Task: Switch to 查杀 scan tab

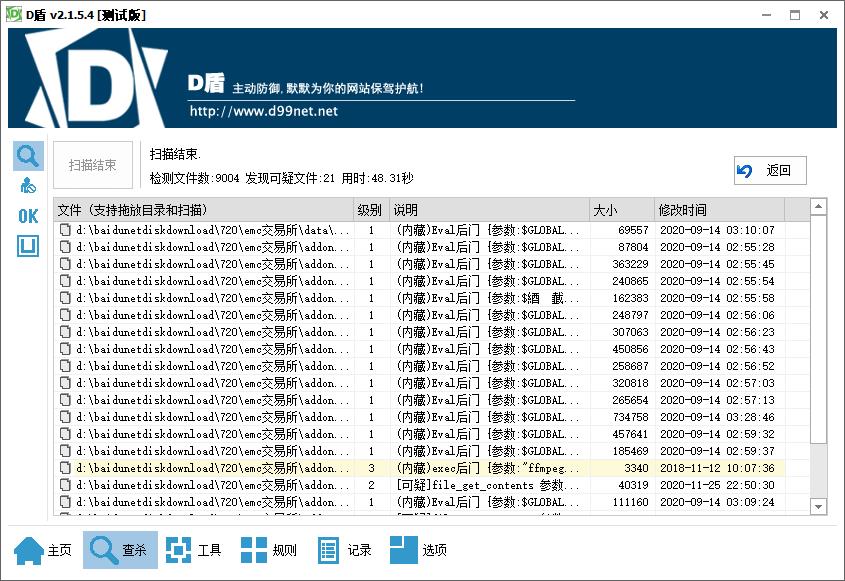Action: click(x=120, y=550)
